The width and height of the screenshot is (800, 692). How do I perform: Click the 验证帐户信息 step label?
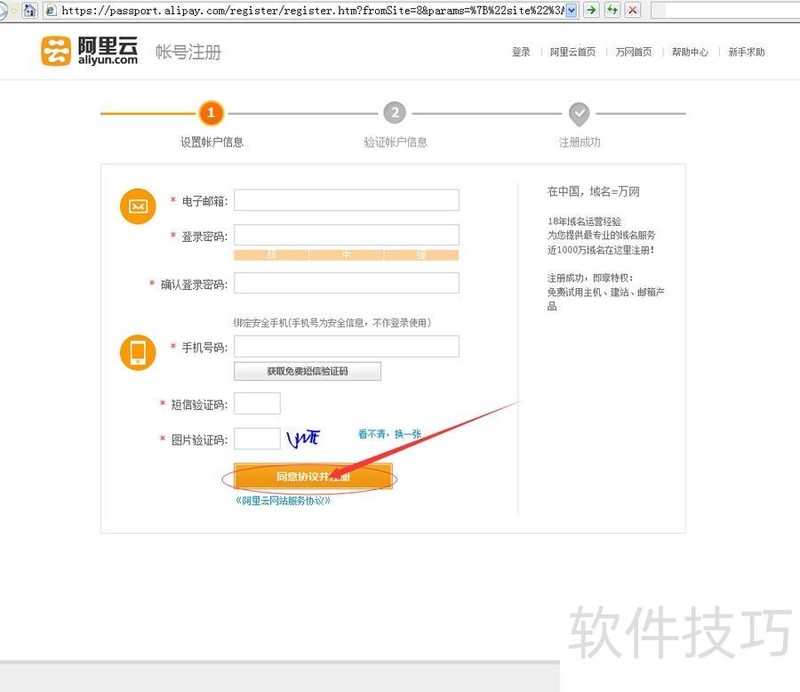(395, 142)
